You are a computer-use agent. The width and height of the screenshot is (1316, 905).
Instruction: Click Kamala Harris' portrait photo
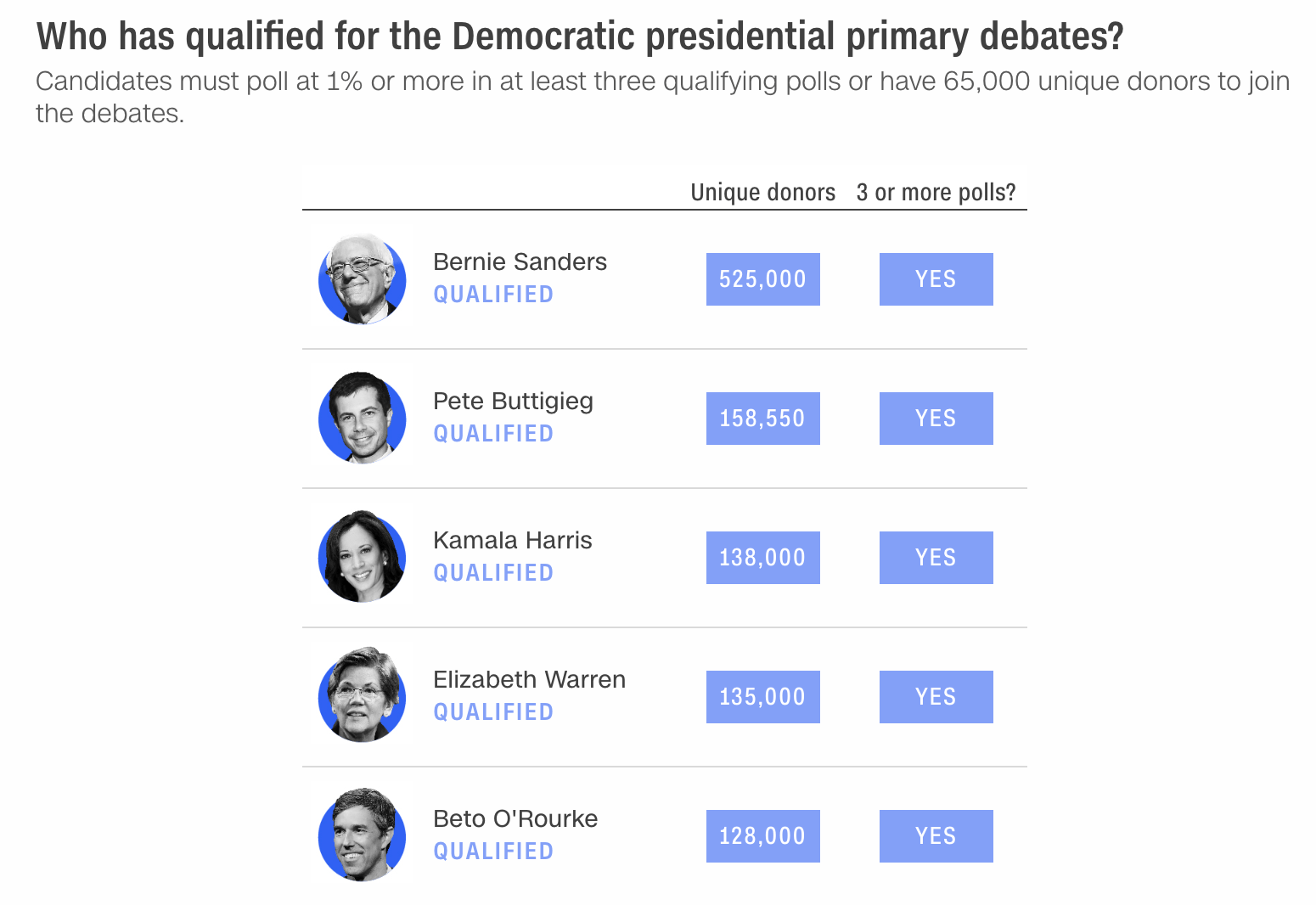click(362, 557)
